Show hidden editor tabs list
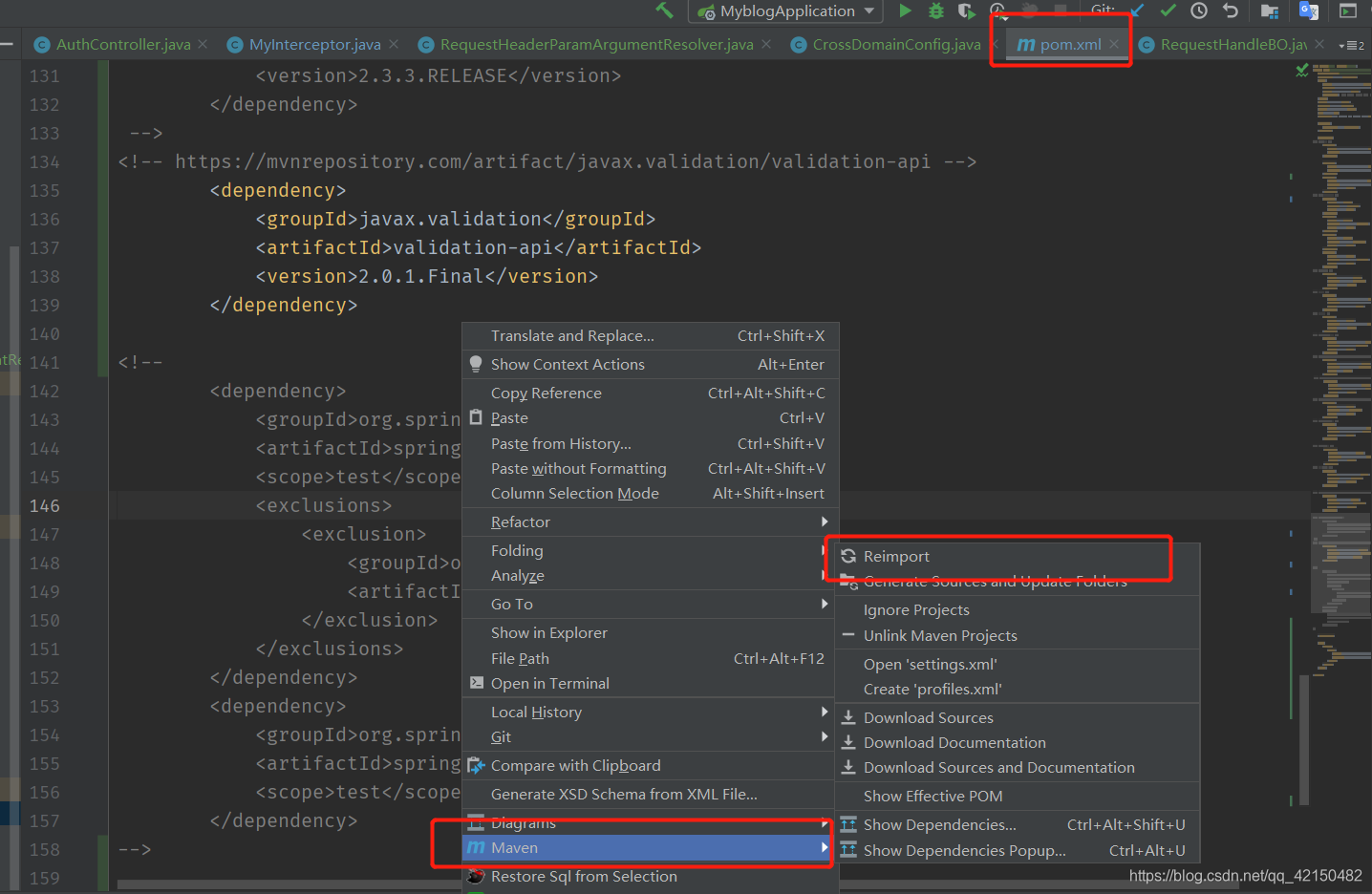Image resolution: width=1372 pixels, height=894 pixels. [1352, 45]
